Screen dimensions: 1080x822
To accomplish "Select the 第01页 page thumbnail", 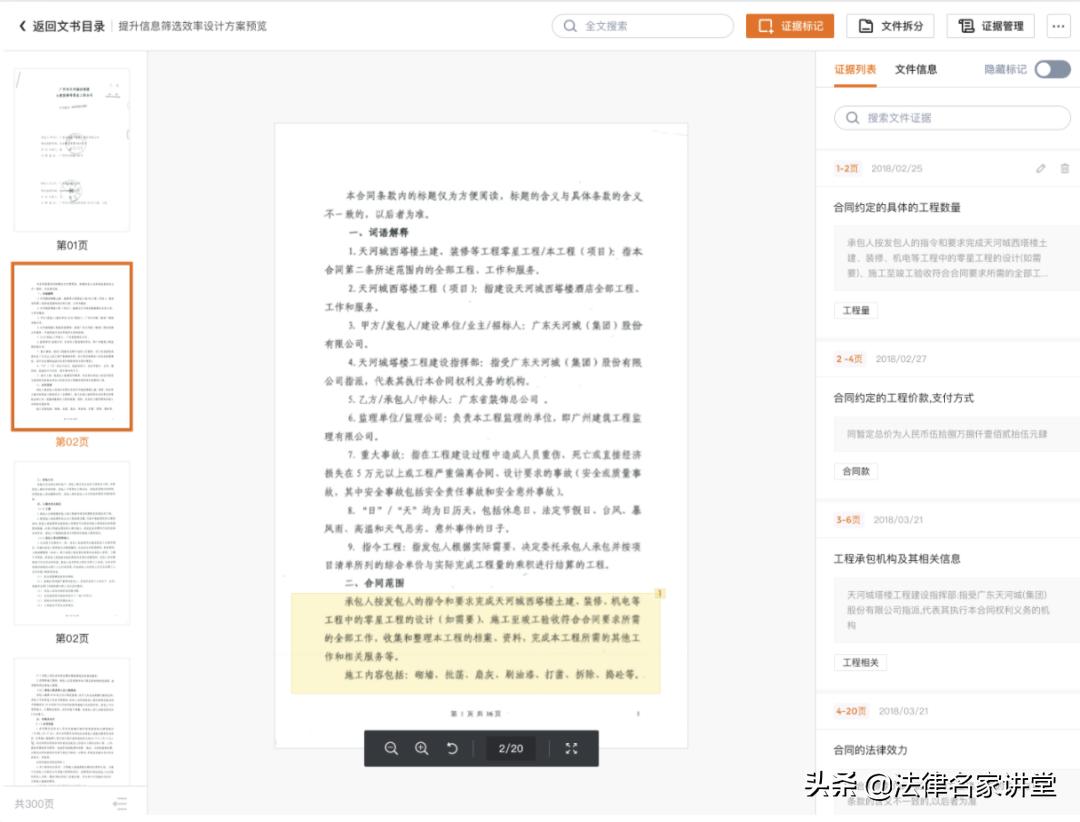I will (73, 148).
